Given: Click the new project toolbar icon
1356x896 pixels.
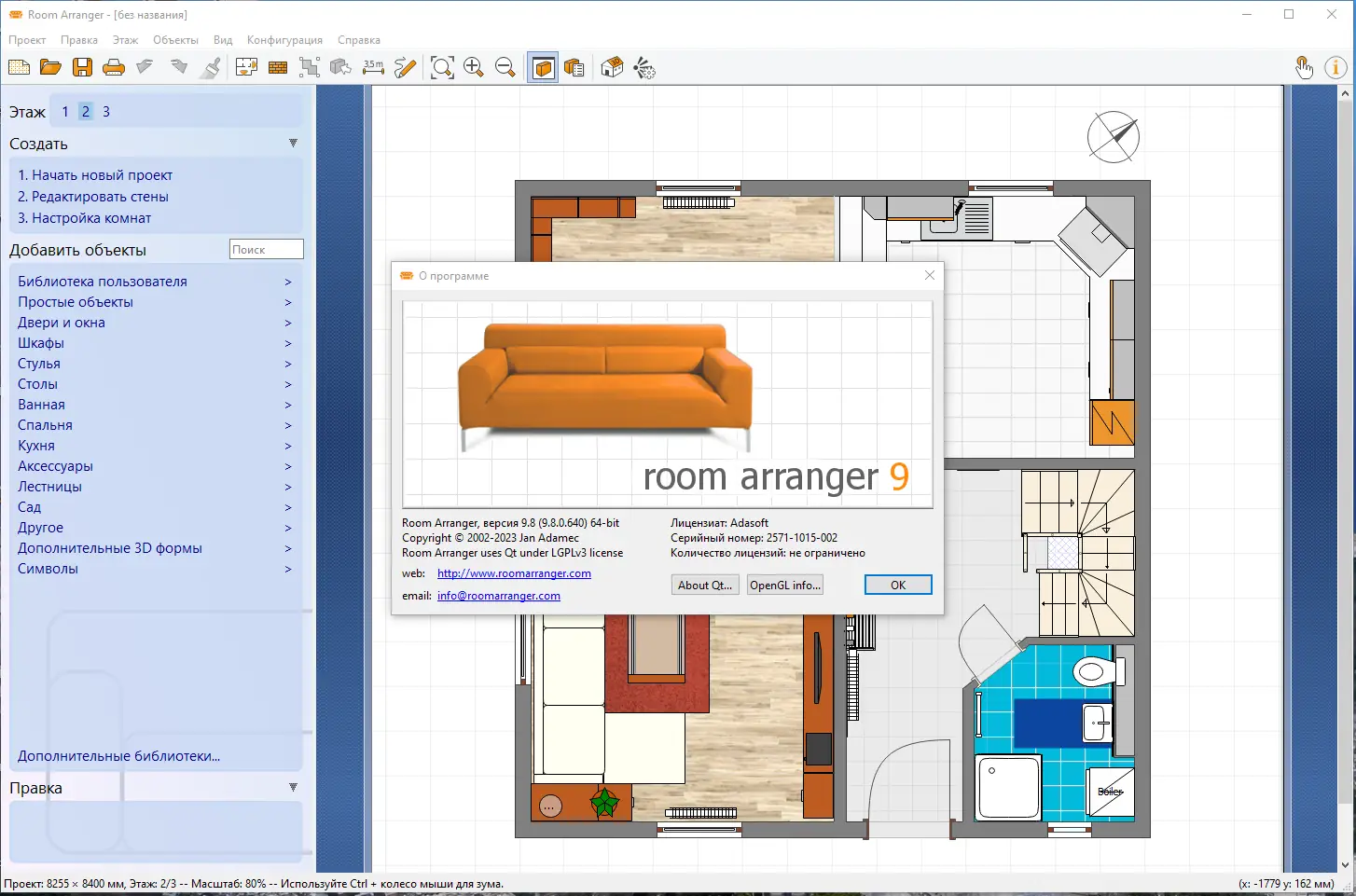Looking at the screenshot, I should [x=19, y=67].
